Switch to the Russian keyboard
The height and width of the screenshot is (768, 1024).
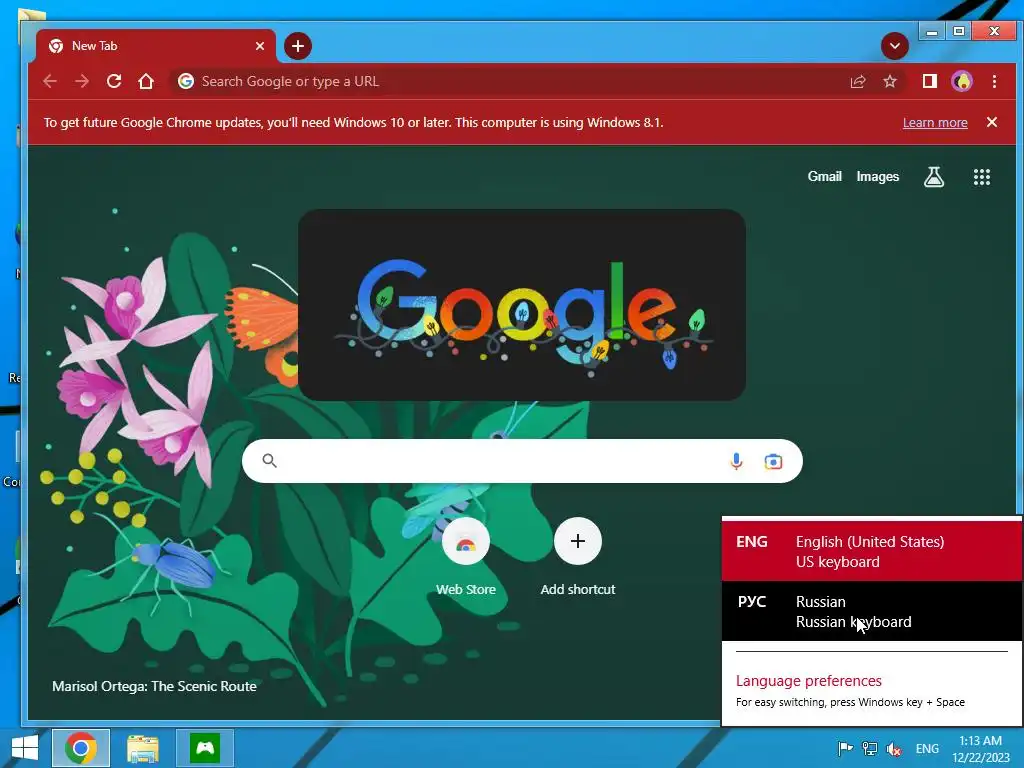coord(871,611)
